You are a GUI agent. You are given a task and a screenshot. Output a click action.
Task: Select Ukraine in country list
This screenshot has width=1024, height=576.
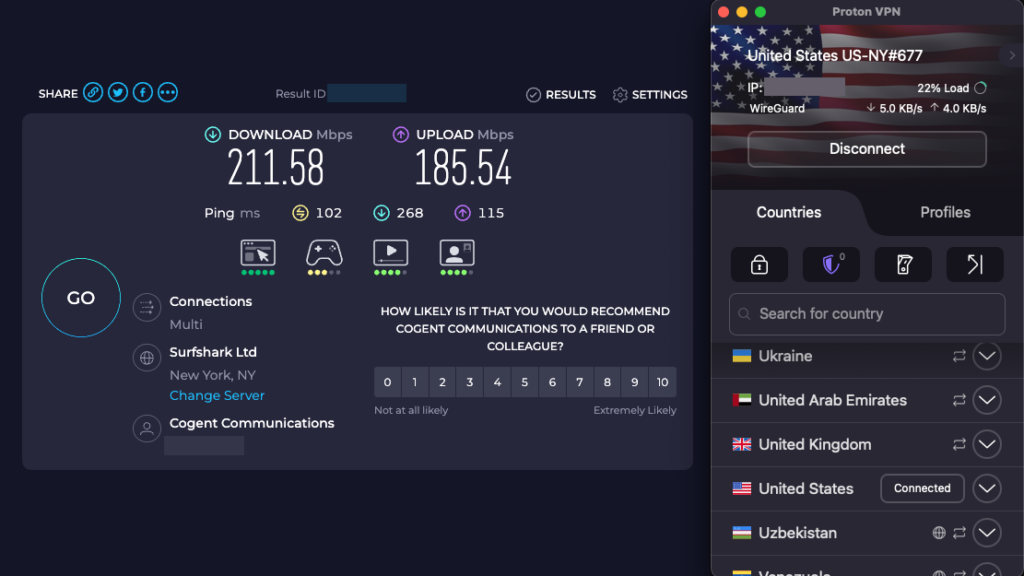(x=867, y=356)
